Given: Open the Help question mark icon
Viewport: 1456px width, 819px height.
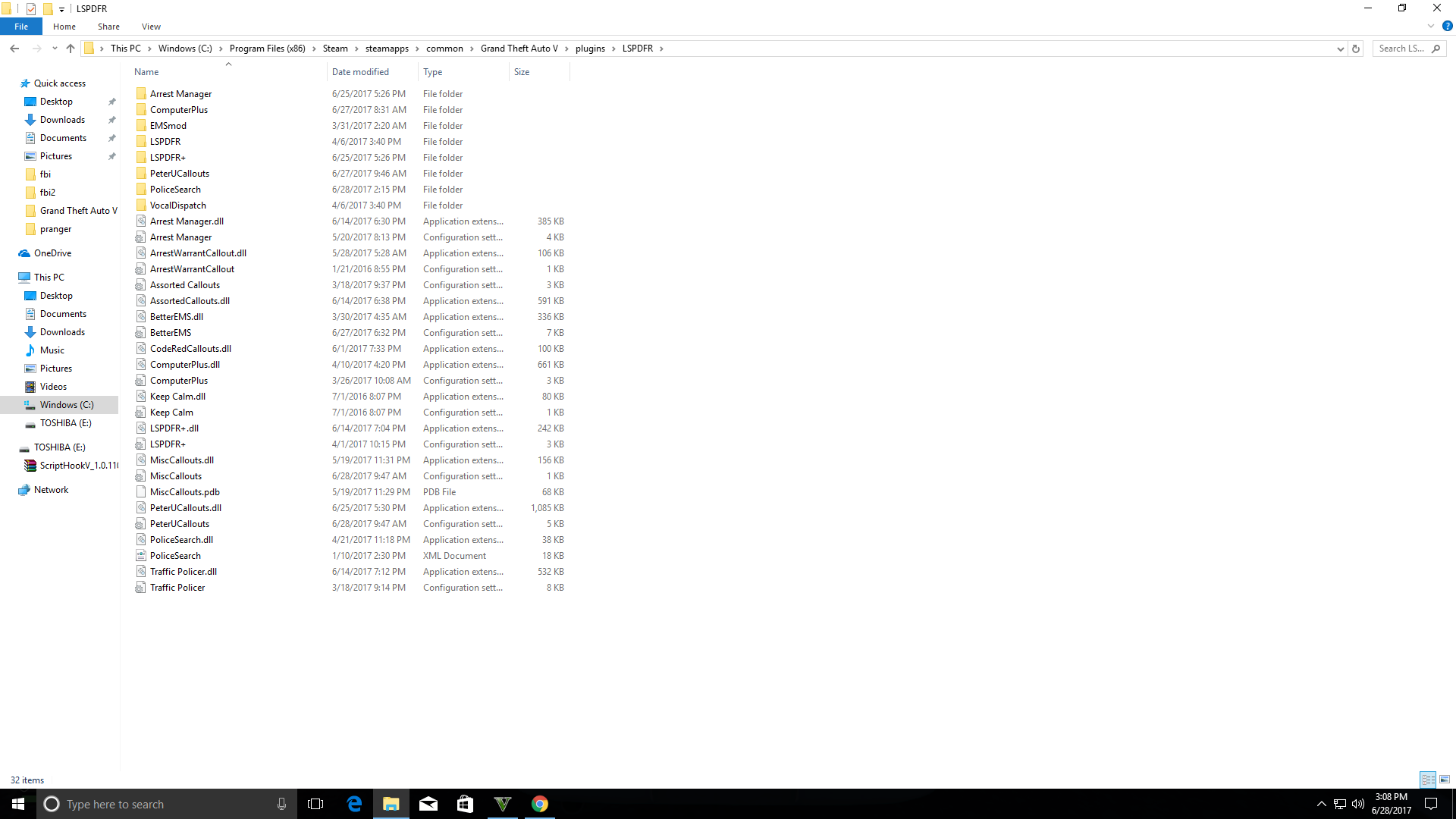Looking at the screenshot, I should [1447, 26].
